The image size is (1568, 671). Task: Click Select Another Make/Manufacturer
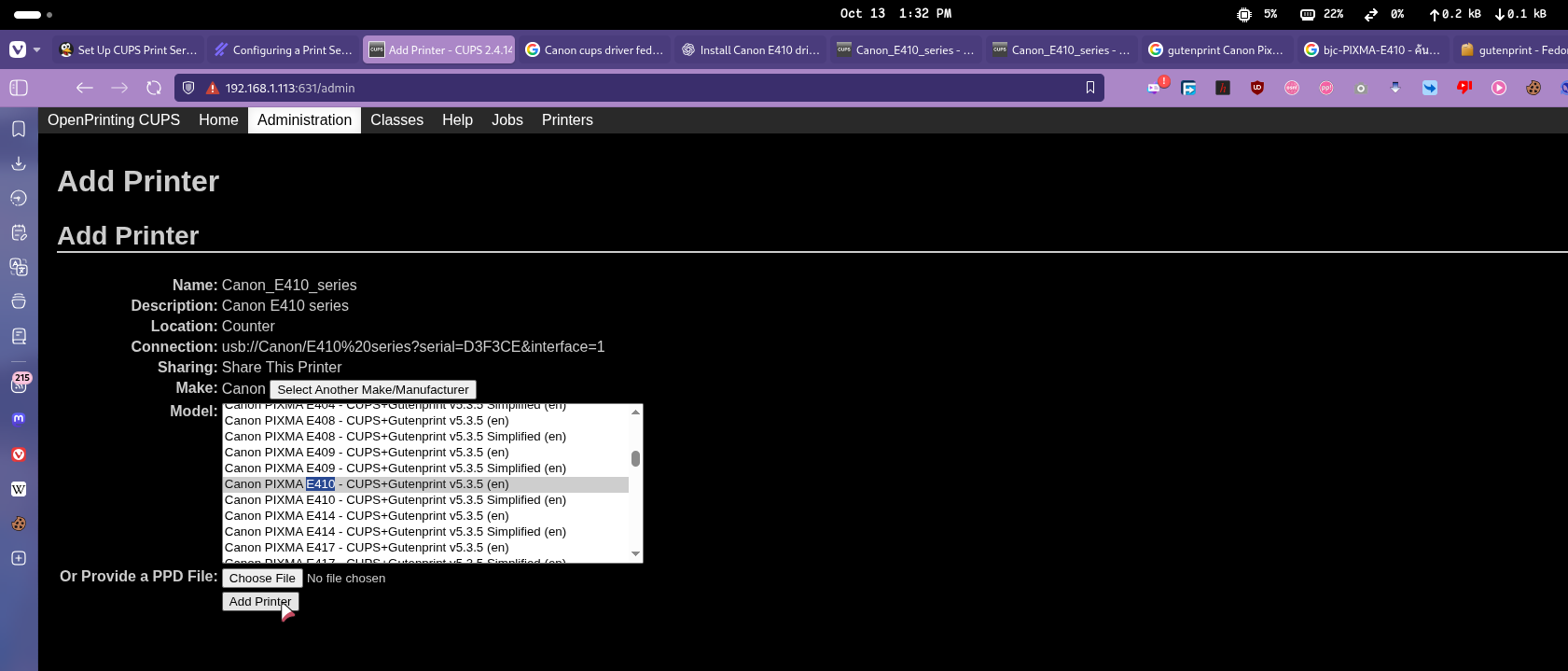[373, 390]
